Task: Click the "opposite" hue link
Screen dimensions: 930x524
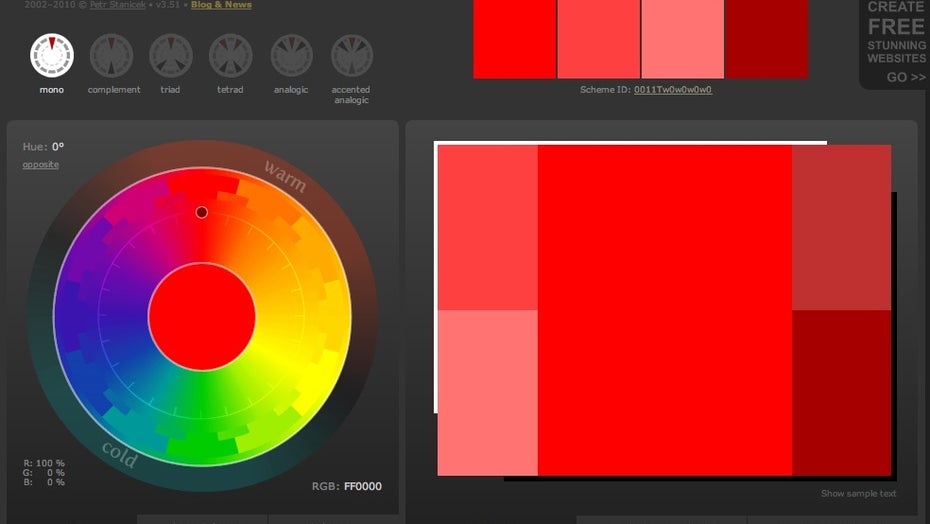Action: tap(41, 165)
